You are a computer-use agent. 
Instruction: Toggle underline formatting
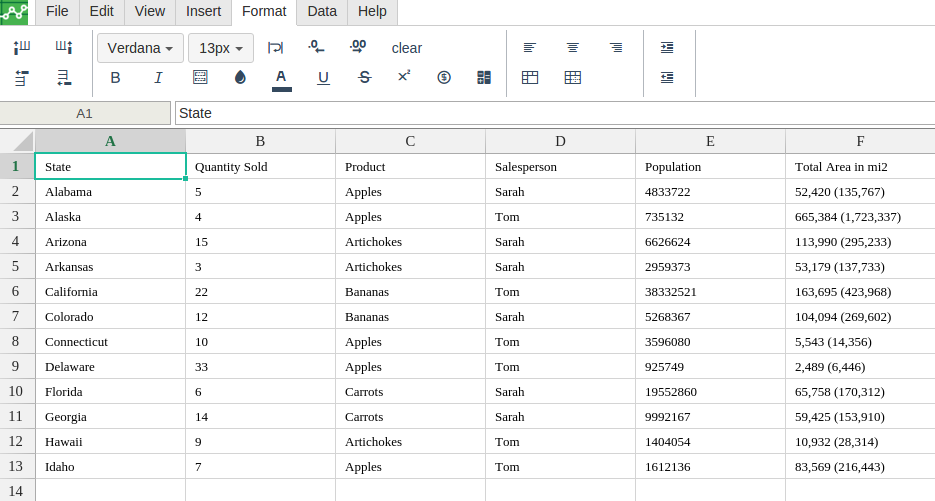[x=323, y=78]
